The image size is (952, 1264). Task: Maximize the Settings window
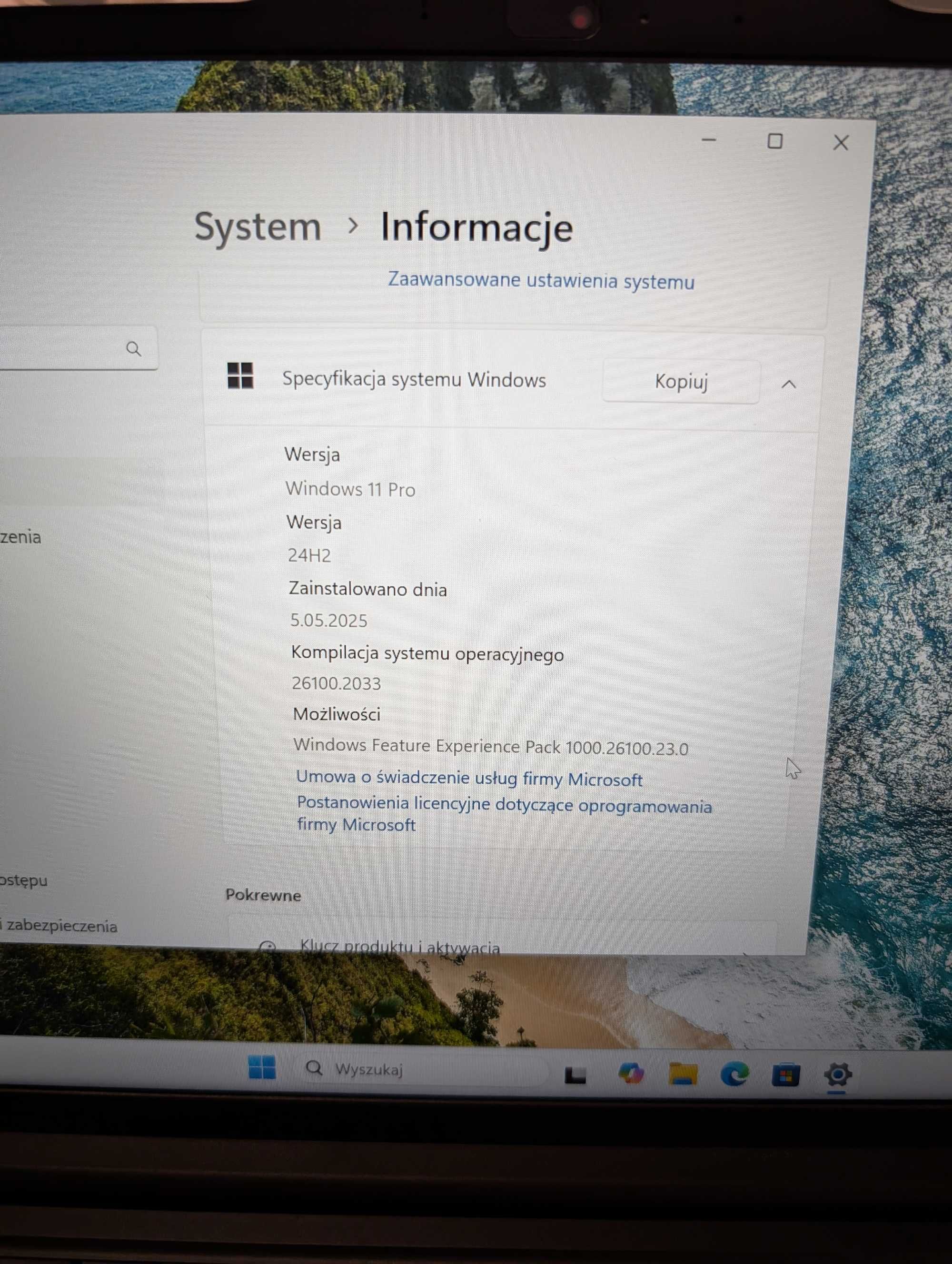774,141
